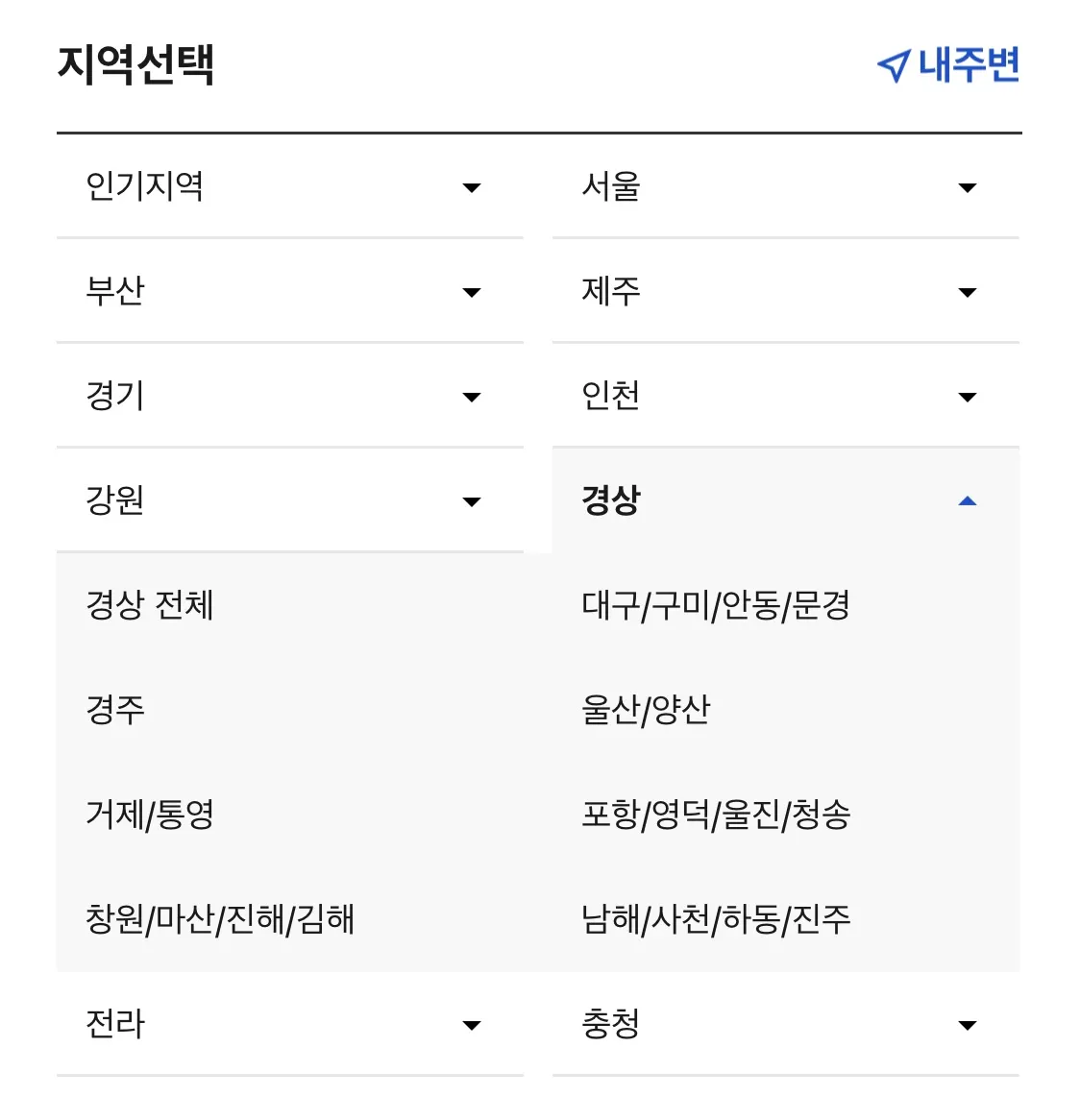
Task: Select 경상 전체 option
Action: click(149, 605)
